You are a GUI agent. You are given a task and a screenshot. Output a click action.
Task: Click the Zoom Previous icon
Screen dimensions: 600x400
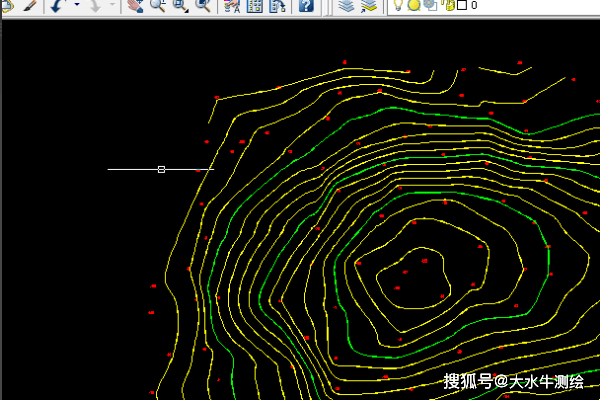[203, 6]
